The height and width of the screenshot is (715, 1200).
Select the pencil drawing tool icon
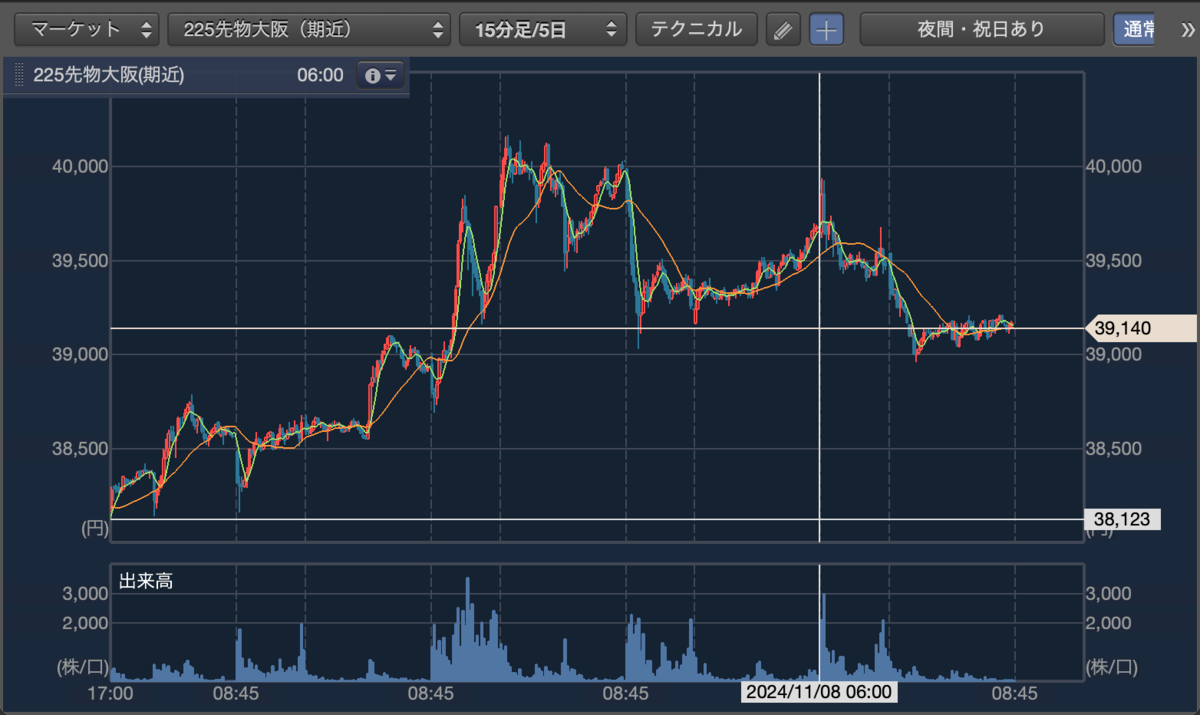pos(784,30)
